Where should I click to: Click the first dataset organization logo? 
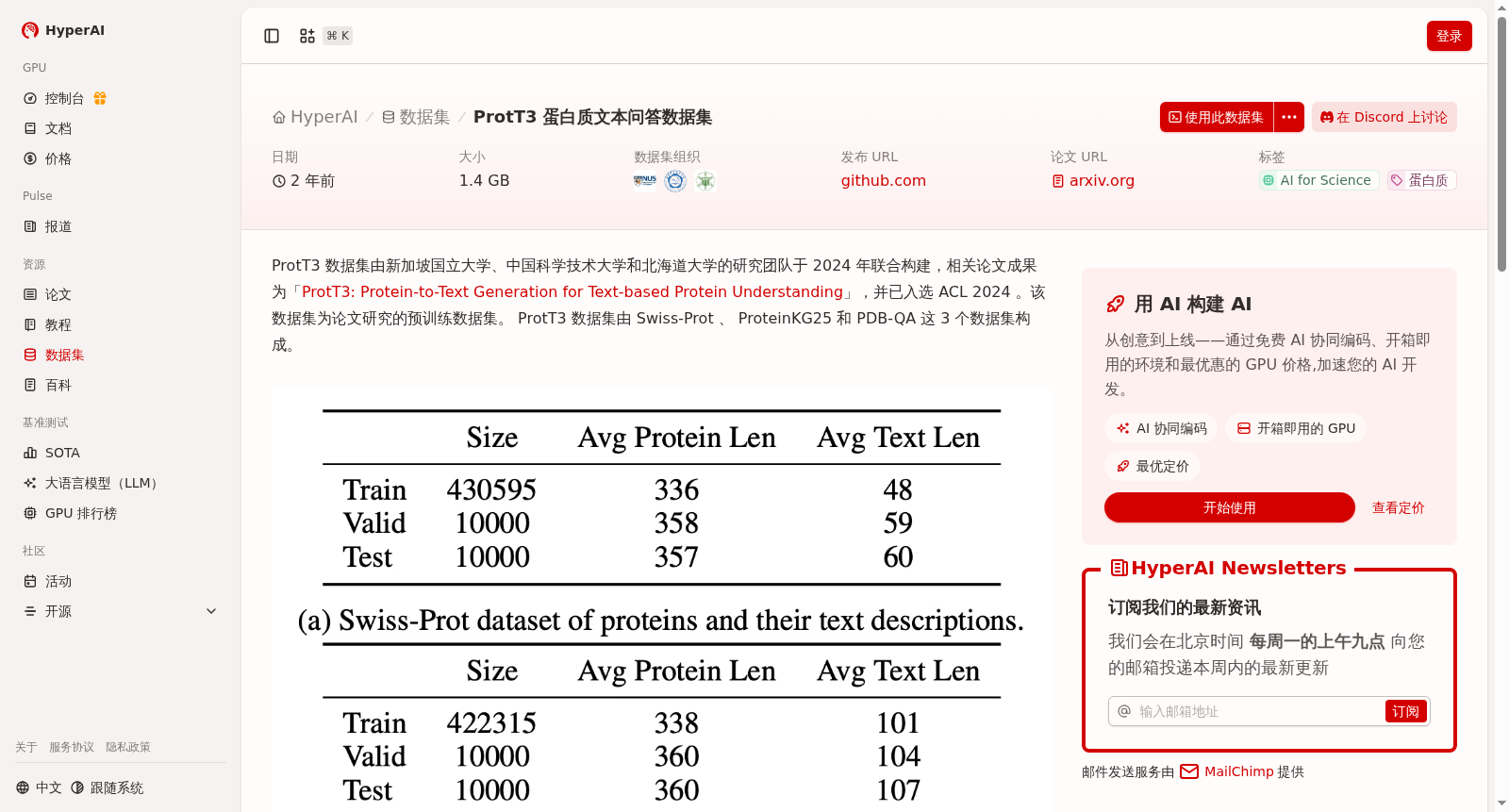pyautogui.click(x=645, y=180)
